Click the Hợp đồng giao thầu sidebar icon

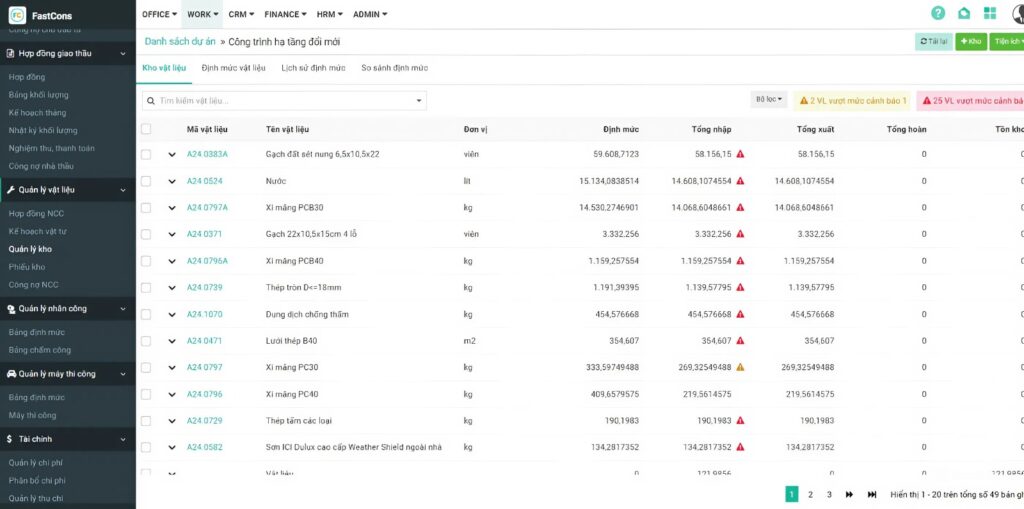[x=11, y=54]
